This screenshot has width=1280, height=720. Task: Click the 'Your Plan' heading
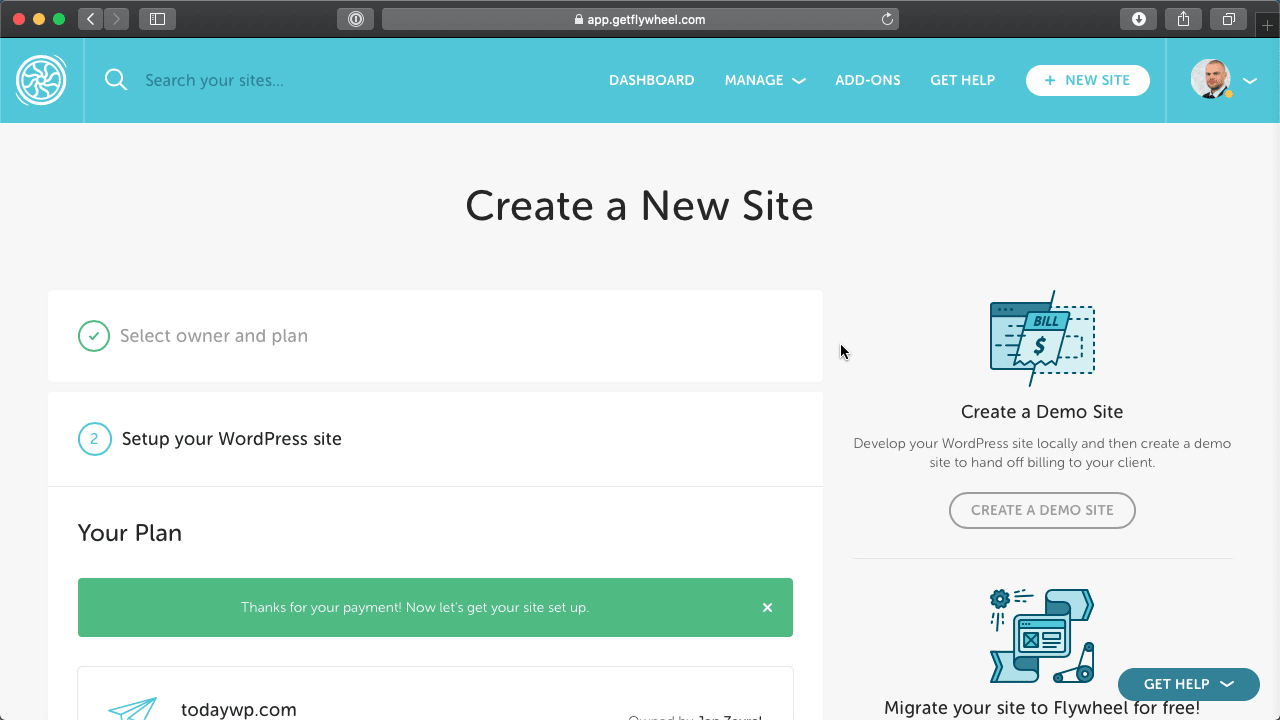(x=130, y=533)
